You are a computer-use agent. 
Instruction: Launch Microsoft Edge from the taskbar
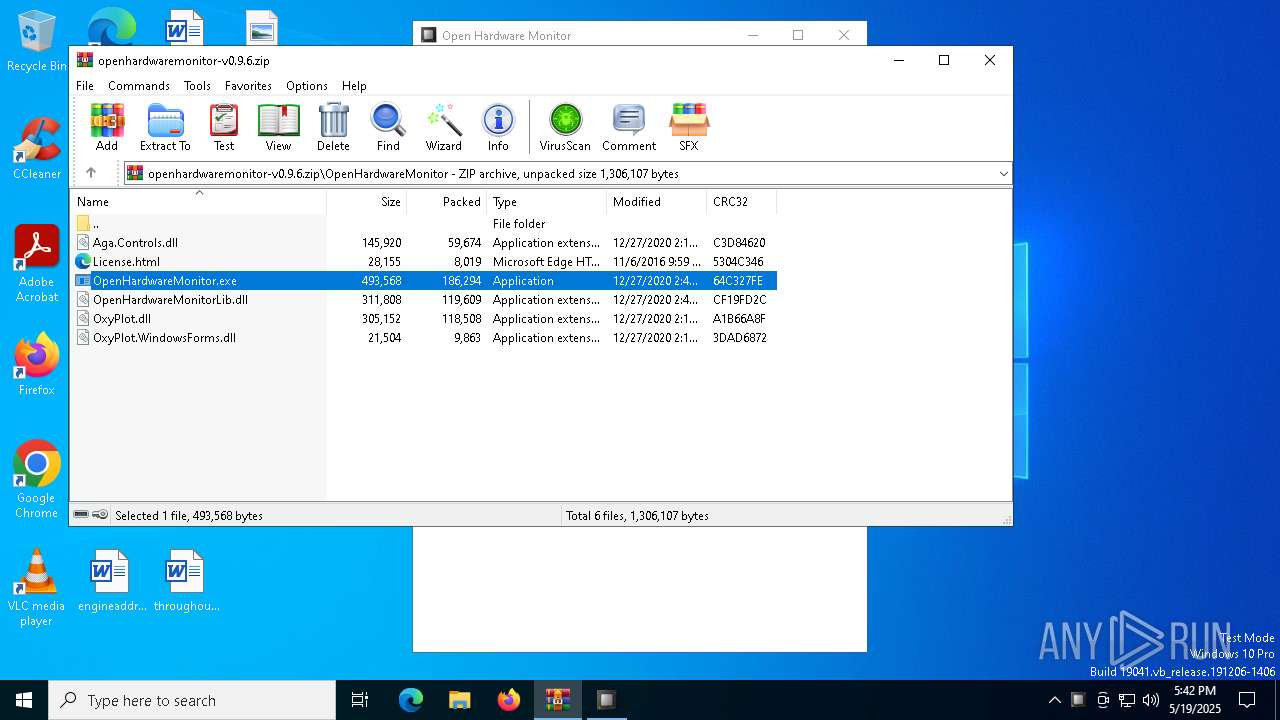(x=411, y=700)
